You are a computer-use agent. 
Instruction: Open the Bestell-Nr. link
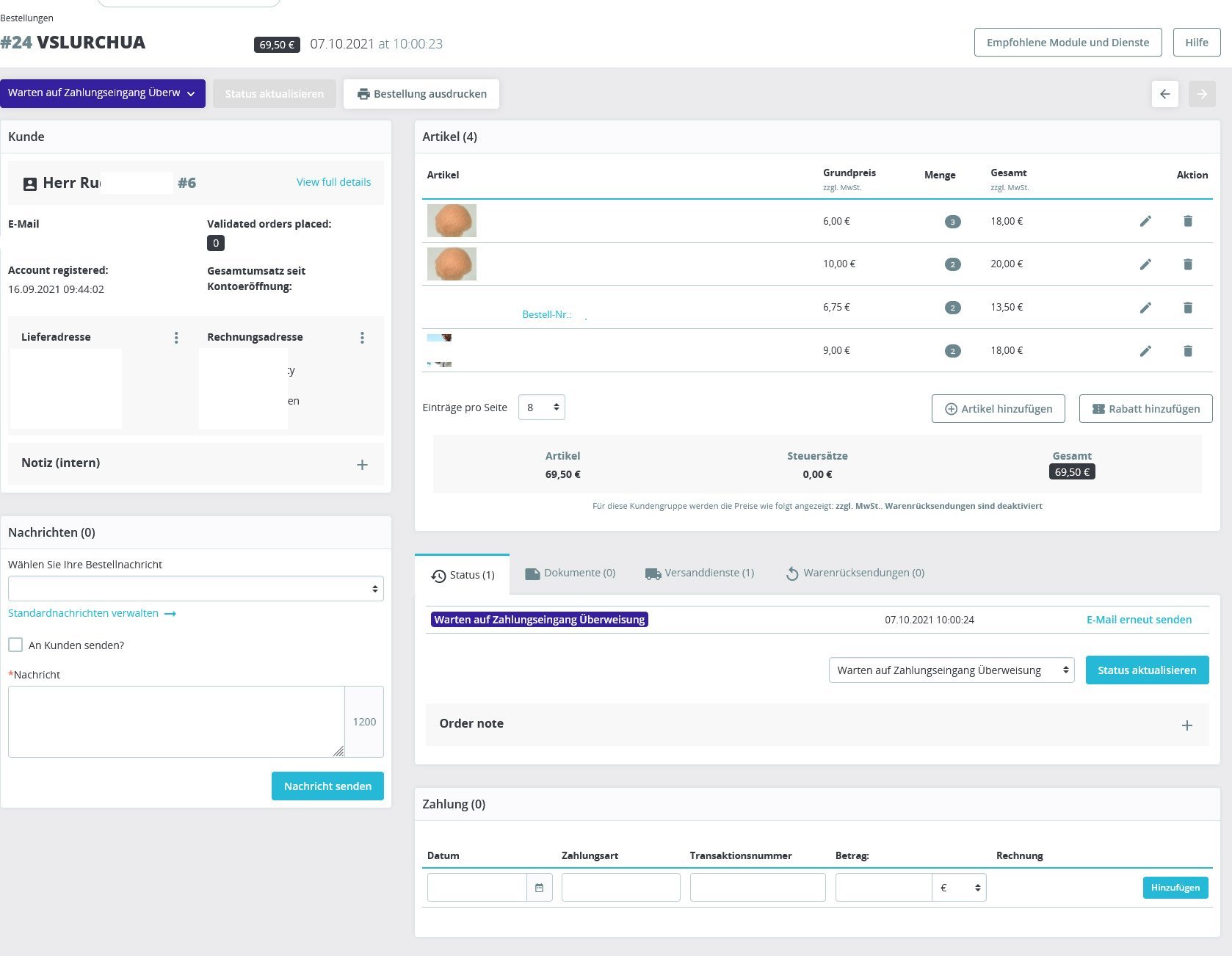(x=547, y=314)
